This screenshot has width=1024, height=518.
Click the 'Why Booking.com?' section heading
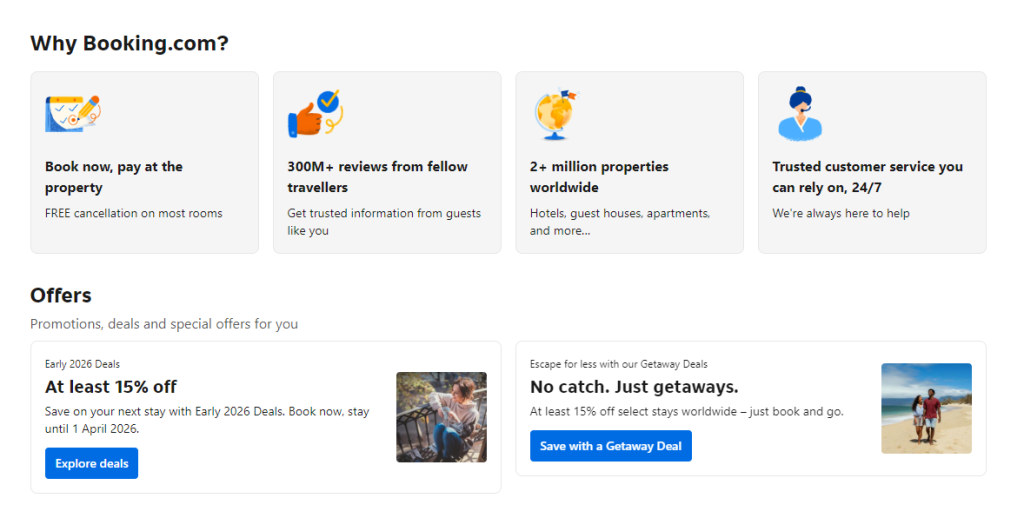click(129, 44)
